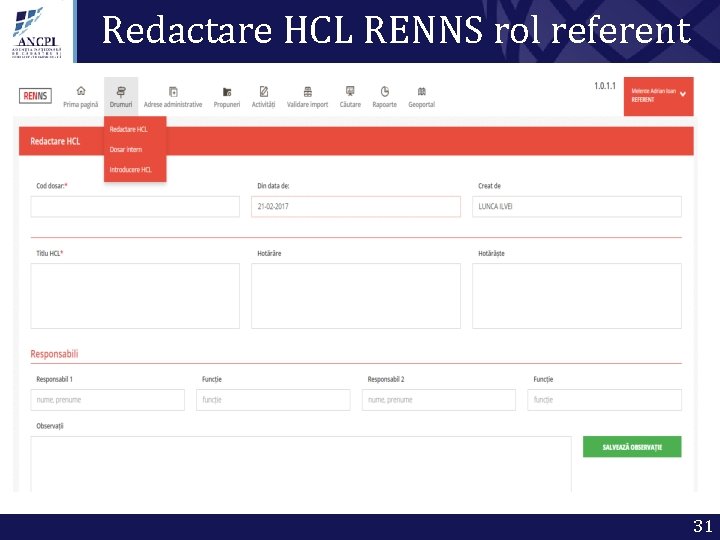Click the Responsabil 2 name field
This screenshot has width=720, height=540.
(439, 400)
